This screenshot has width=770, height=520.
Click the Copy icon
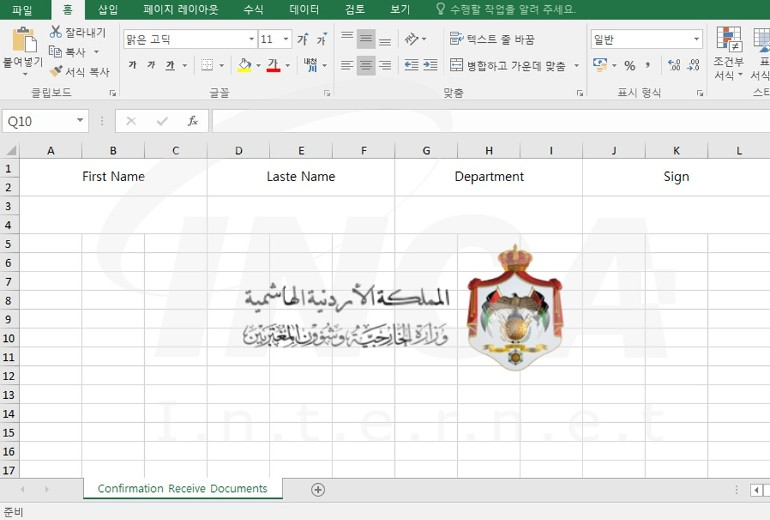(x=55, y=52)
